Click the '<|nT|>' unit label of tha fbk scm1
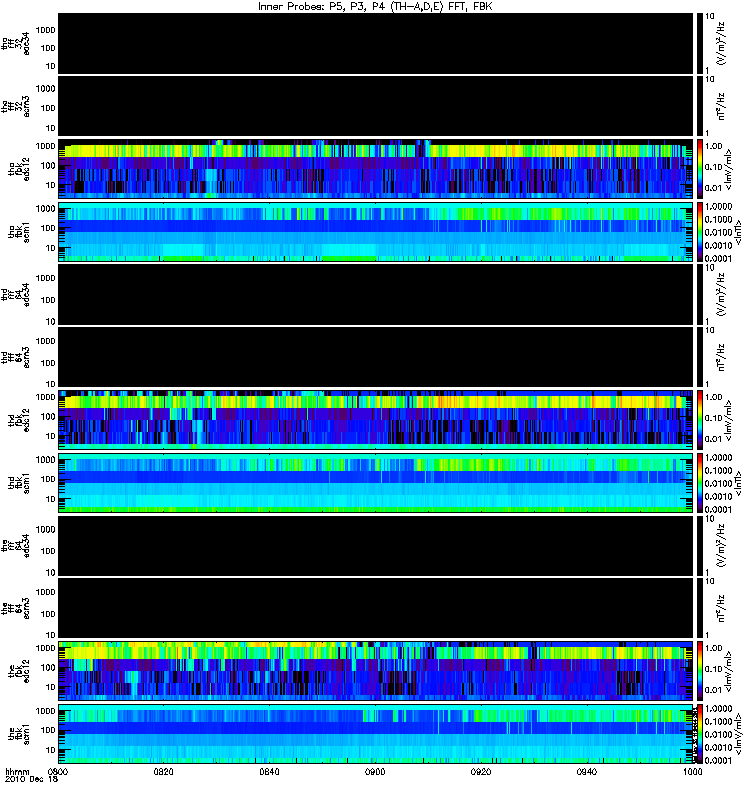The image size is (750, 800). click(737, 232)
